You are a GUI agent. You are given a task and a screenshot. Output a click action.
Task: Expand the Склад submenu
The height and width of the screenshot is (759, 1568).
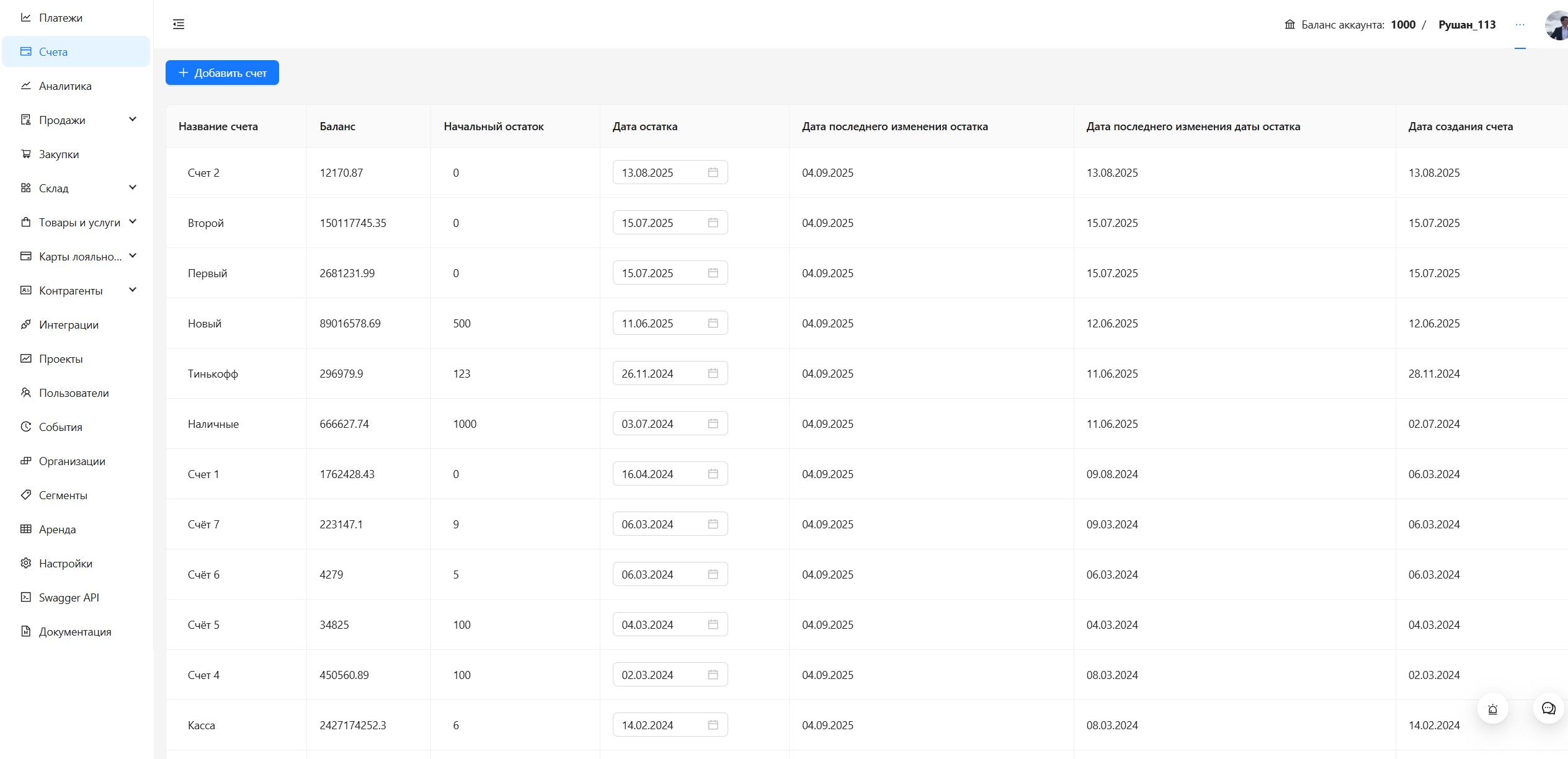(133, 187)
